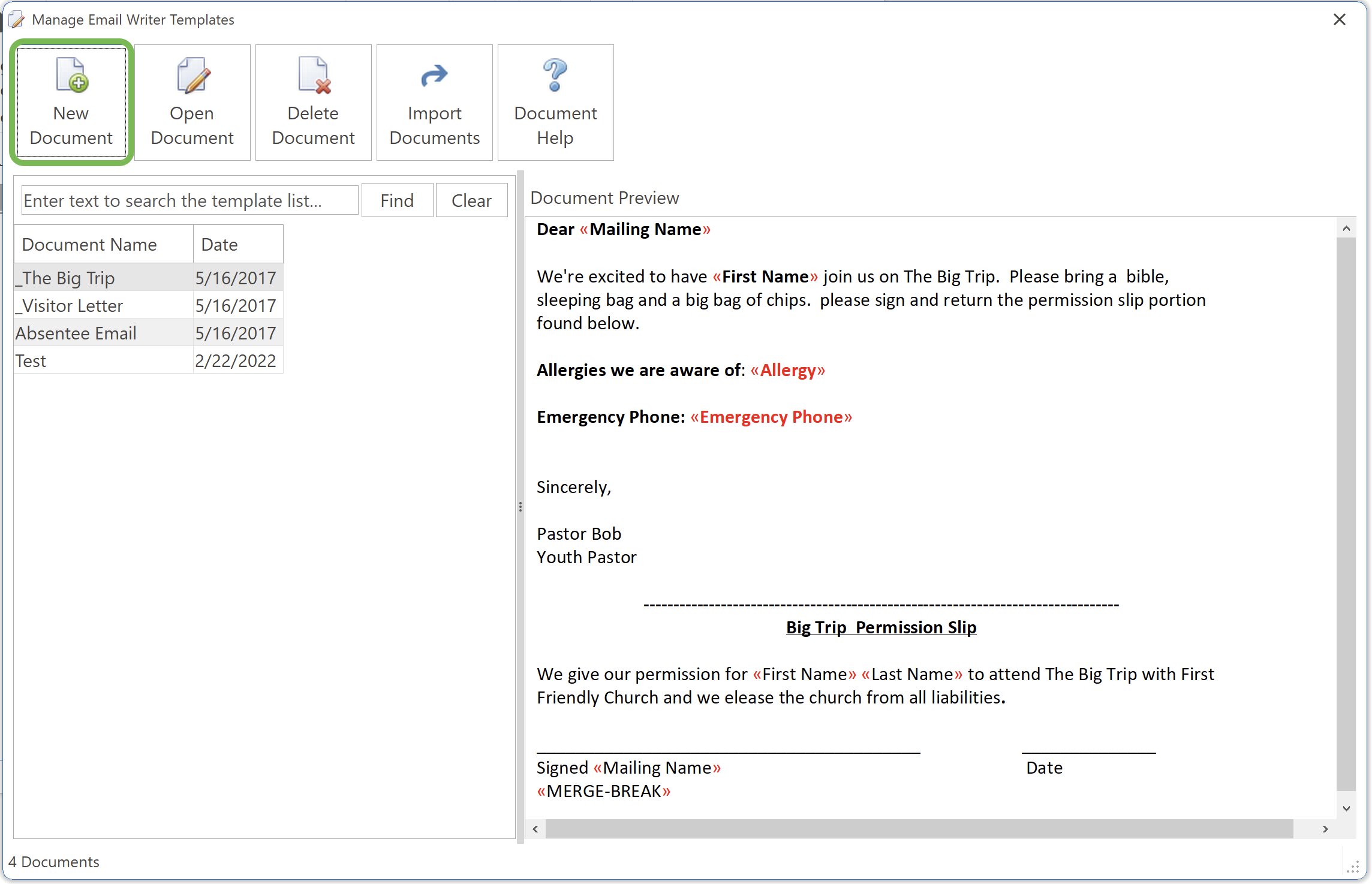This screenshot has height=884, width=1372.
Task: Delete the selected document template
Action: tap(312, 101)
